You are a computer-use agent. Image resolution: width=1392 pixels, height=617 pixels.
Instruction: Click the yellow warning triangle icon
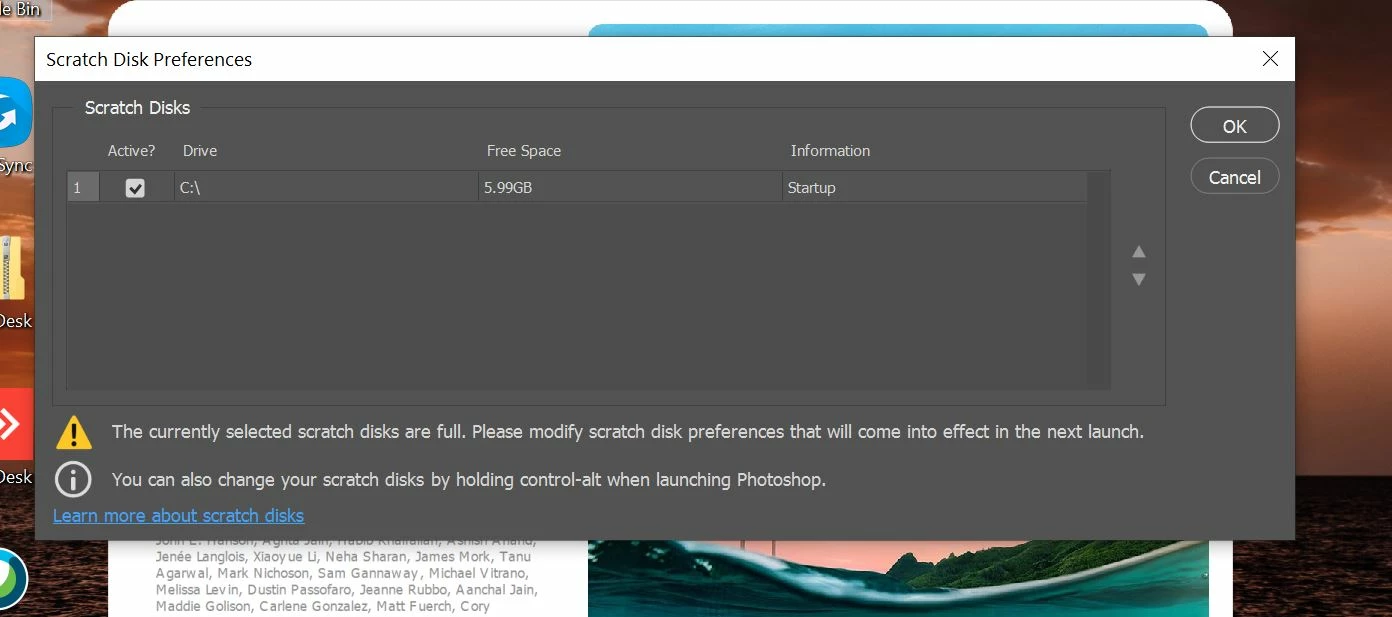click(74, 433)
